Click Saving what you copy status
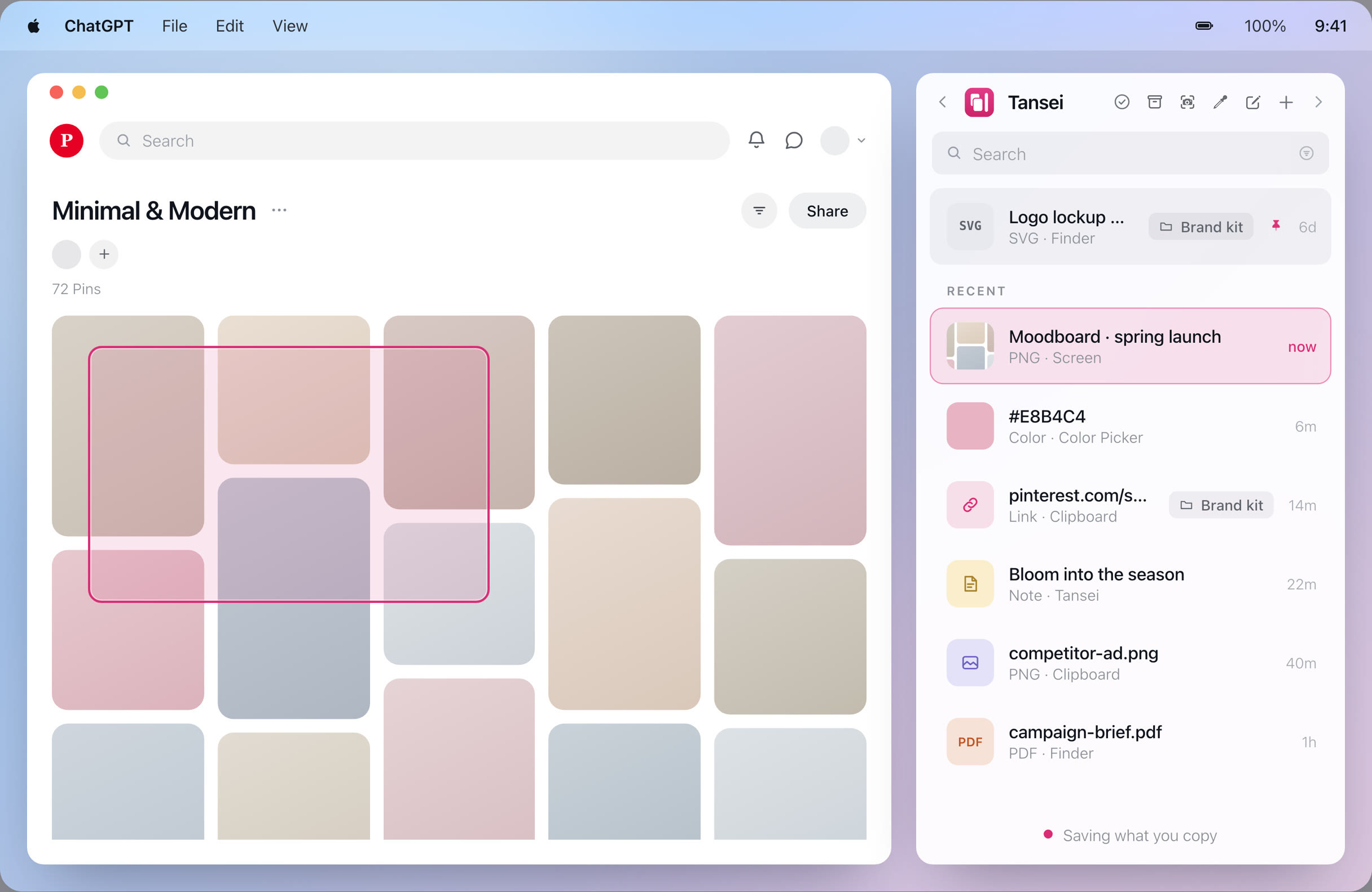The image size is (1372, 892). point(1130,835)
